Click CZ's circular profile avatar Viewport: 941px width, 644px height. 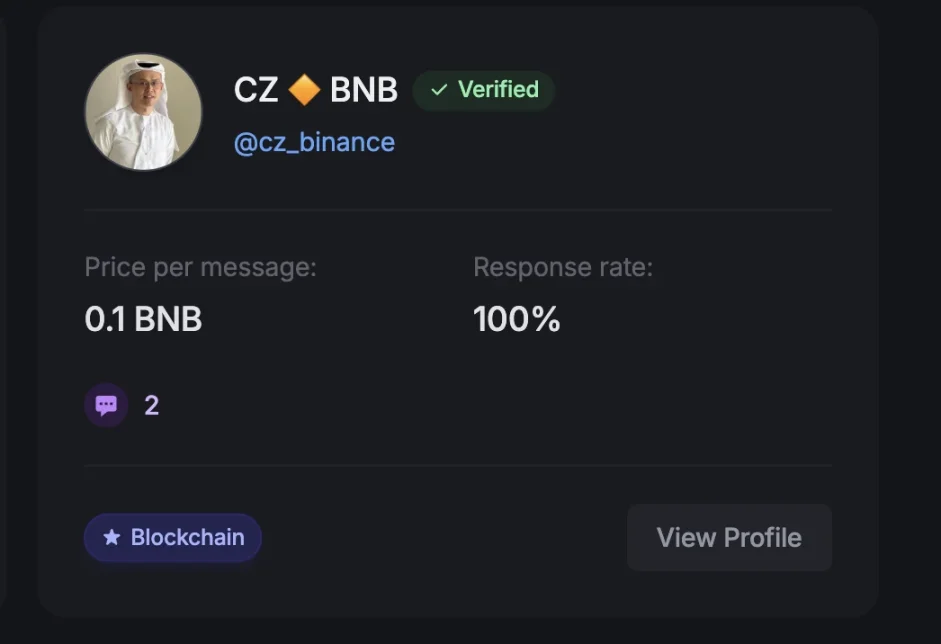143,112
